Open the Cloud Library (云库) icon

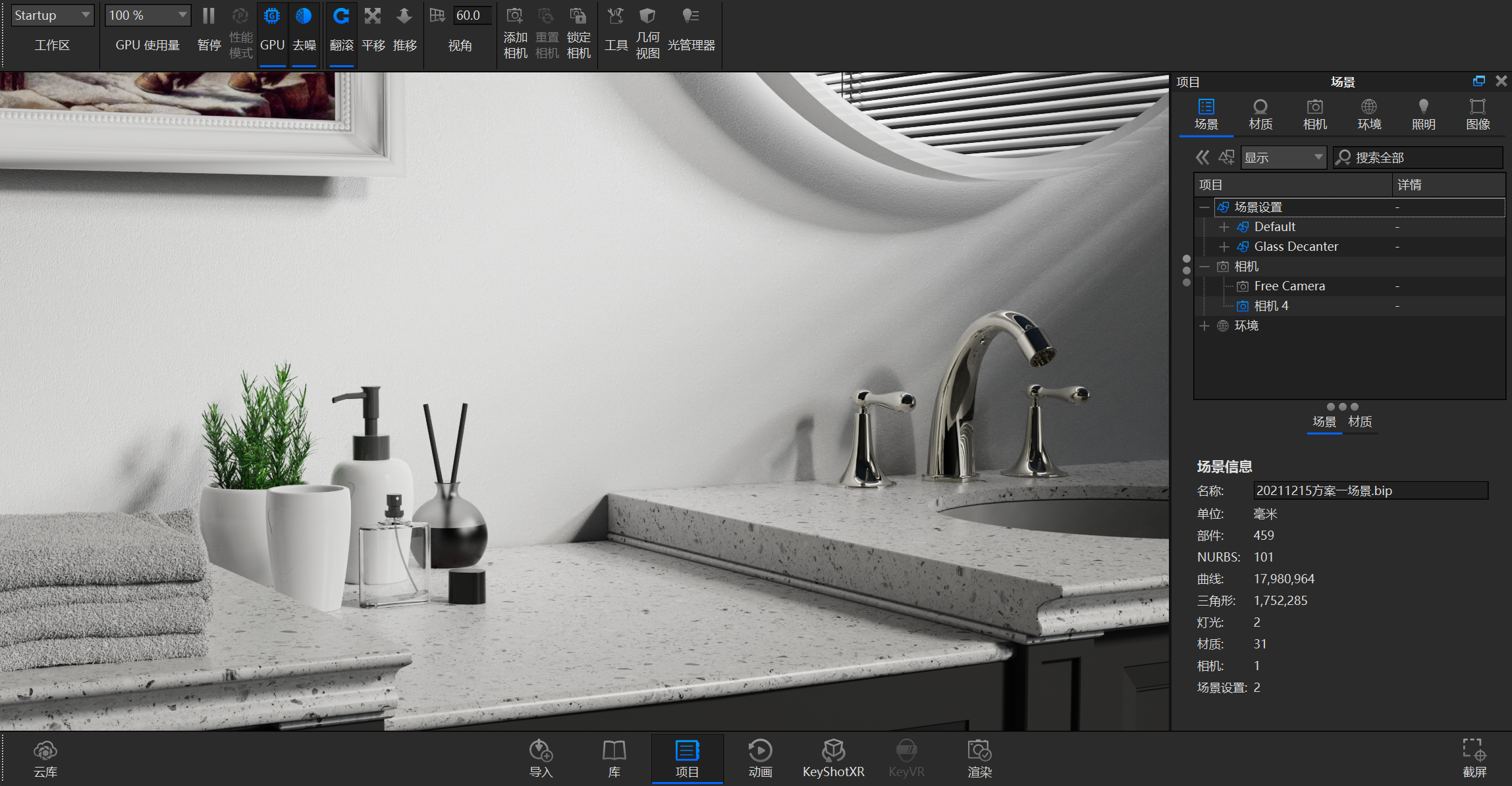coord(45,758)
